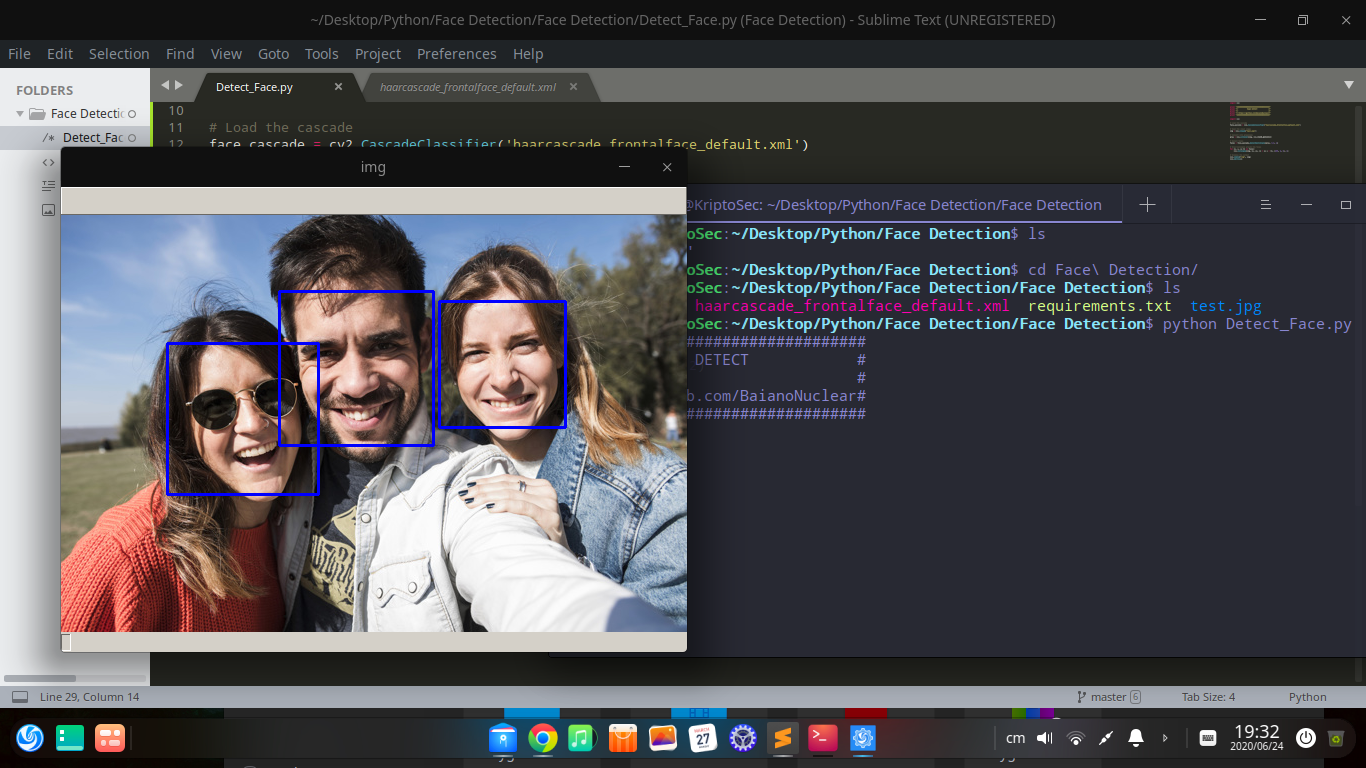1366x768 pixels.
Task: Click the img window title bar
Action: tap(373, 167)
